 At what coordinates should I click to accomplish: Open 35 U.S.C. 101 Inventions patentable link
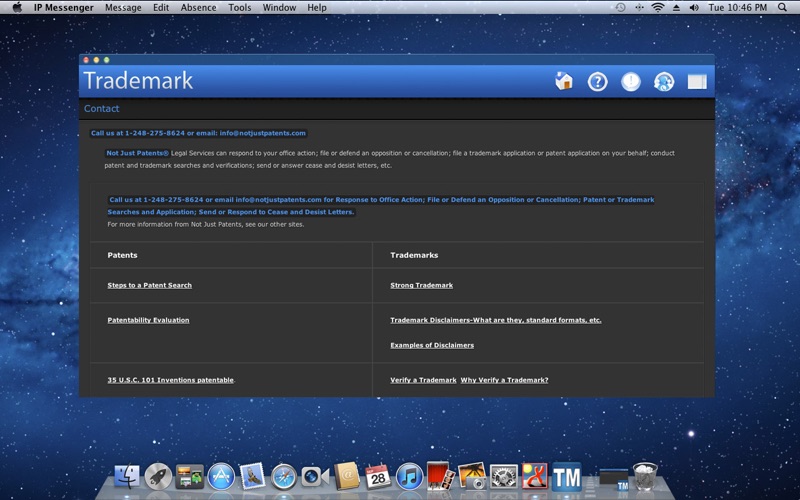pos(170,380)
